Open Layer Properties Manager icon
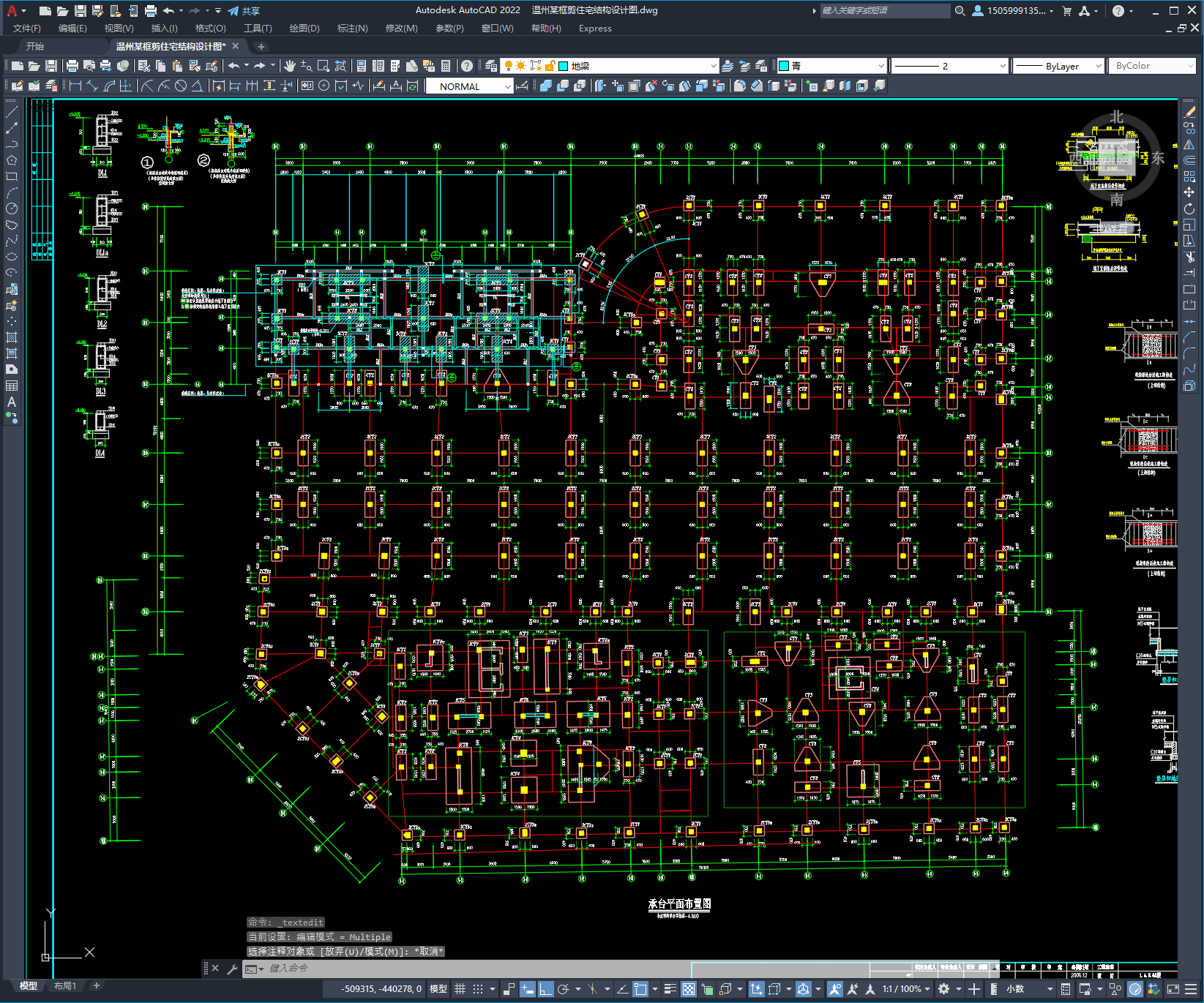This screenshot has height=1003, width=1204. pos(491,66)
